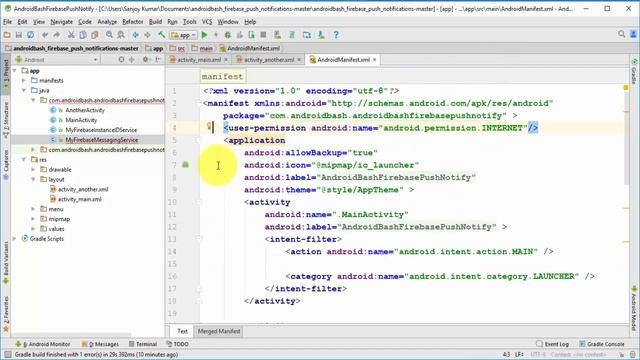
Task: Click the Search Everywhere magnifier icon
Action: [x=621, y=34]
